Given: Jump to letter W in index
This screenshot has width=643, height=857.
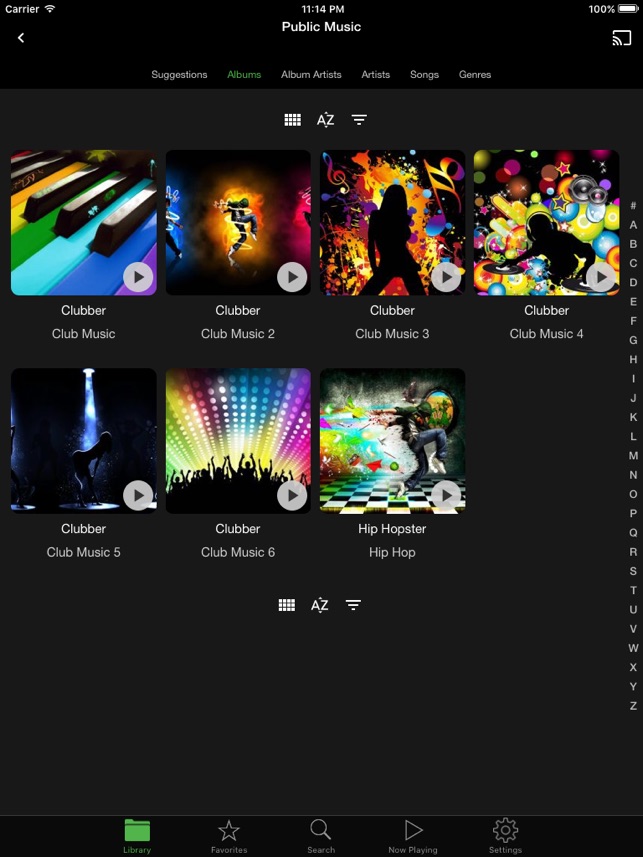Looking at the screenshot, I should (x=633, y=648).
